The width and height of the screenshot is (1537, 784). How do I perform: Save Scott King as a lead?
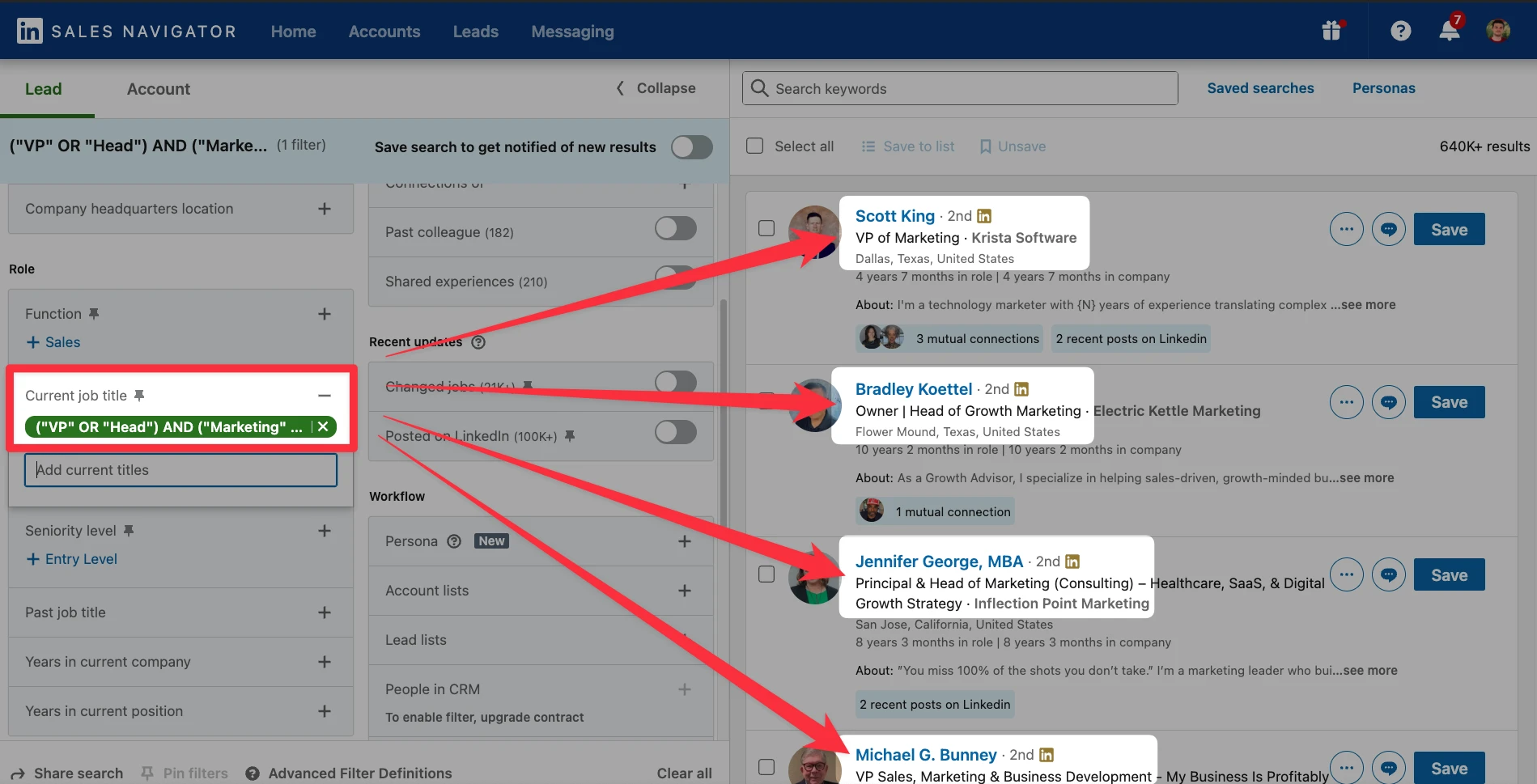click(x=1450, y=229)
